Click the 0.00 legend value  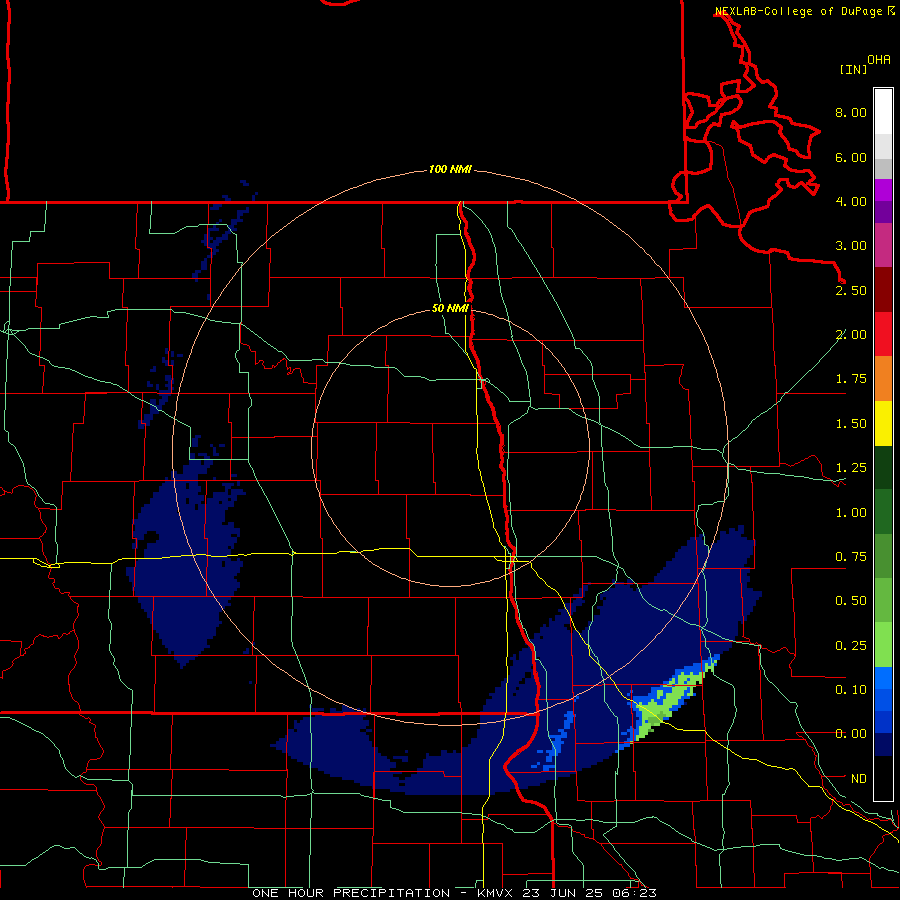coord(851,734)
